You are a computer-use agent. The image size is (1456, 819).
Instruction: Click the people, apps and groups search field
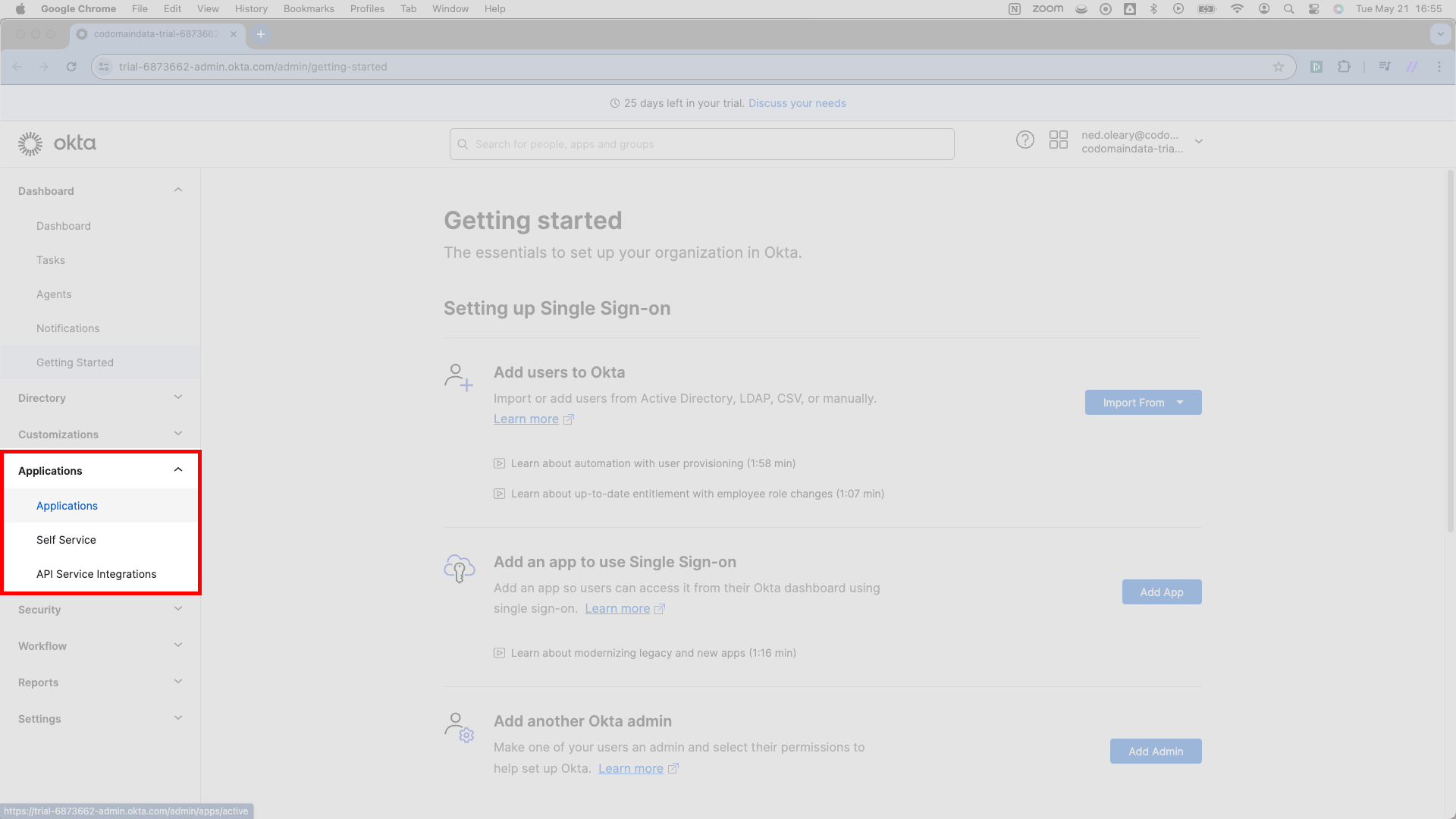701,144
